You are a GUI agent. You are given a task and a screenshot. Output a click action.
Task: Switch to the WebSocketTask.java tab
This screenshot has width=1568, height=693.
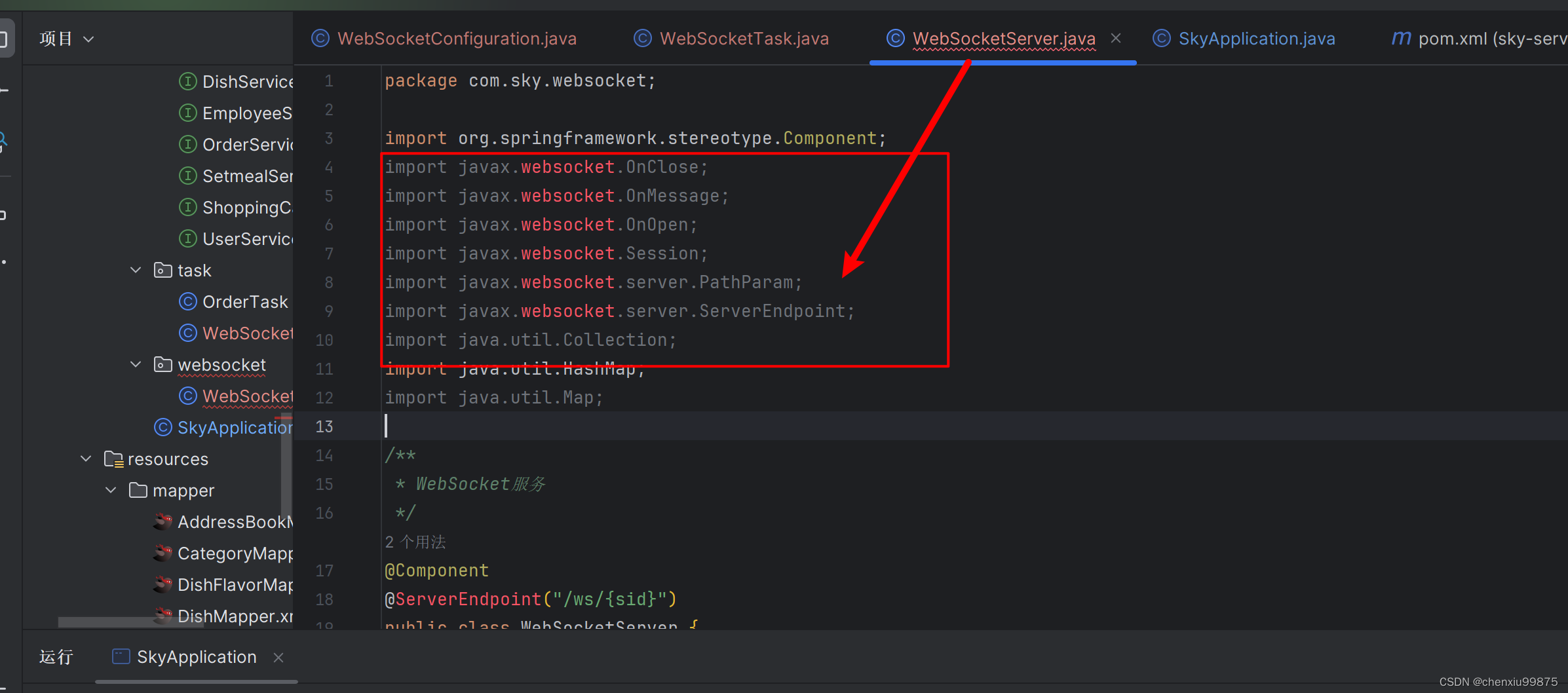pyautogui.click(x=744, y=38)
